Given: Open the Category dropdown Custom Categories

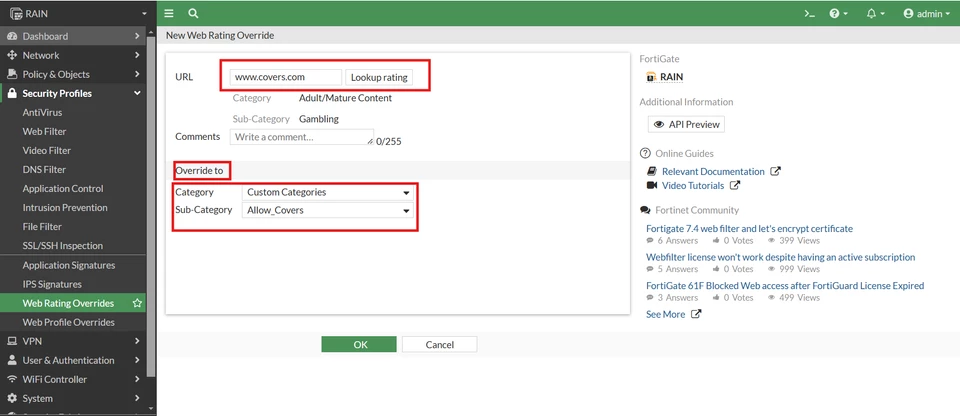Looking at the screenshot, I should click(x=328, y=192).
